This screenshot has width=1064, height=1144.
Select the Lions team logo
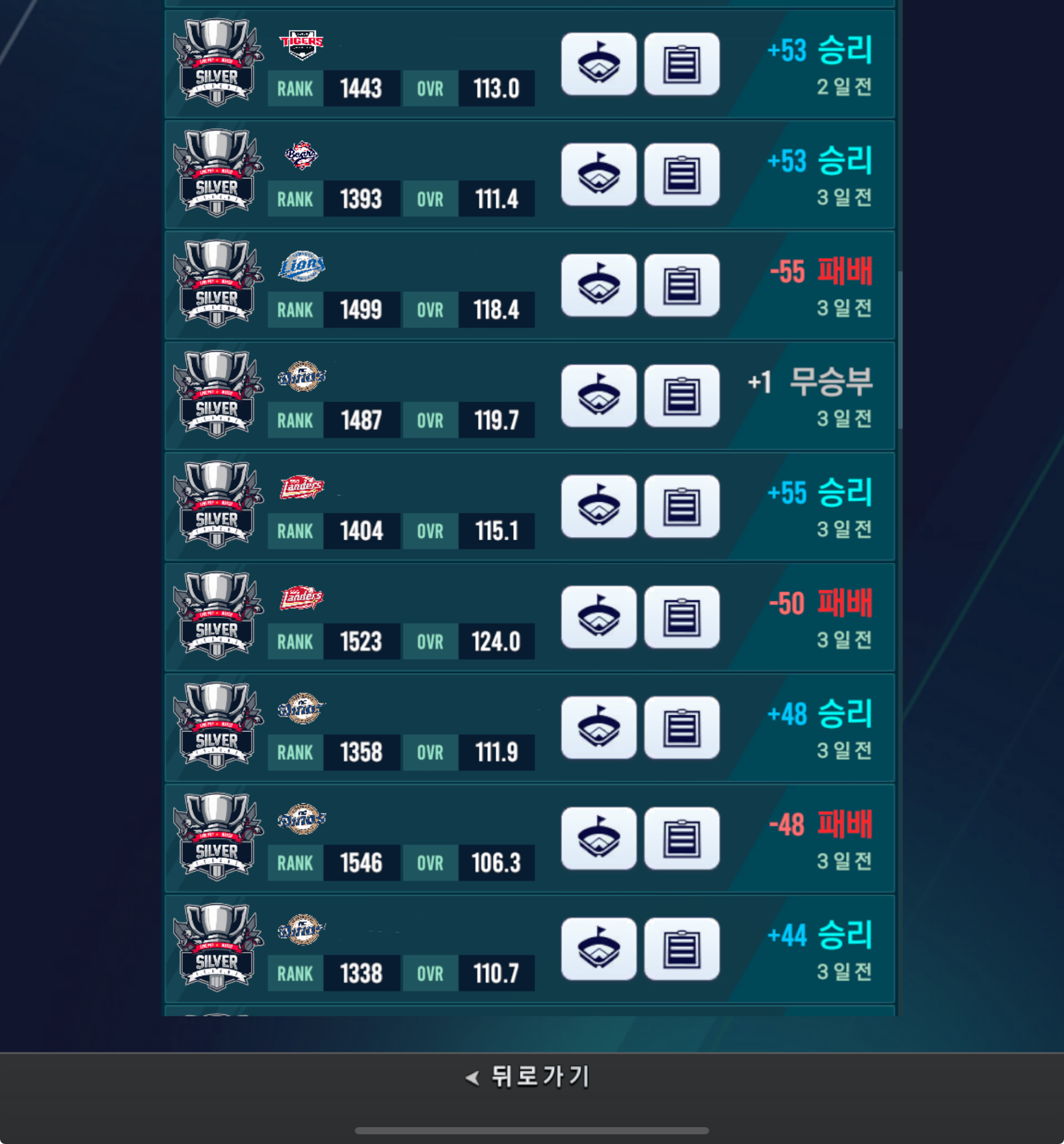[302, 266]
